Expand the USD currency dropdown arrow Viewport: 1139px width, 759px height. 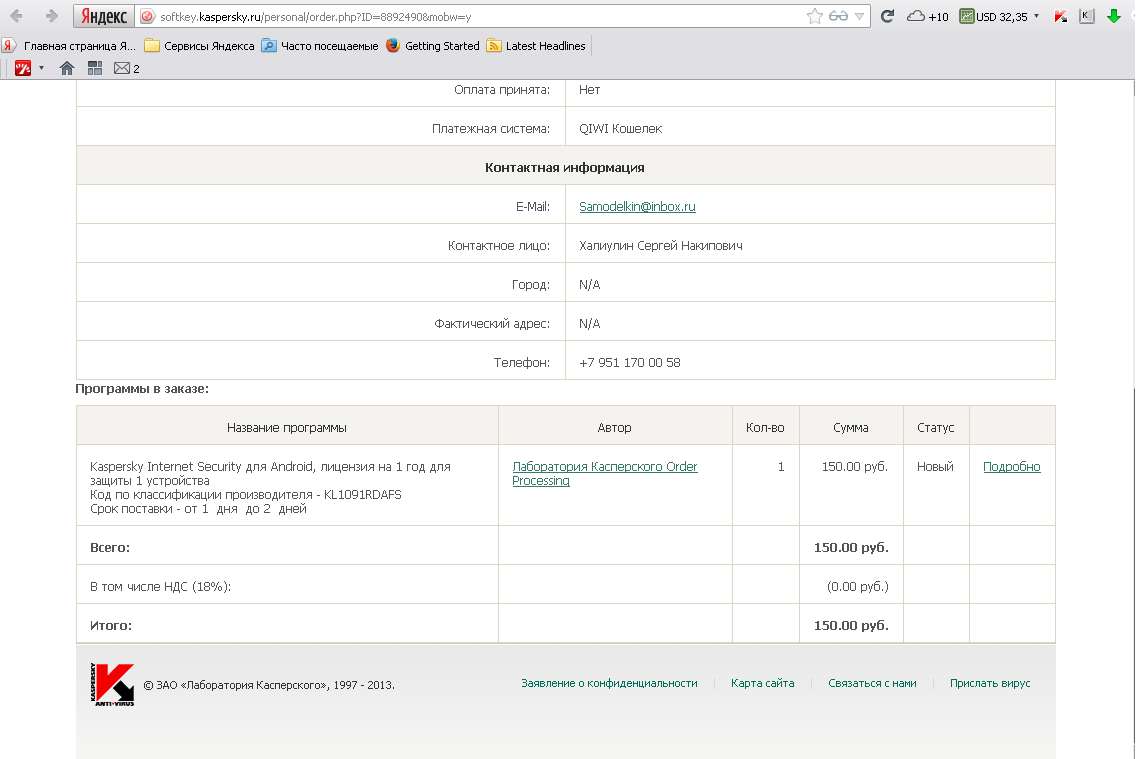pyautogui.click(x=1037, y=16)
